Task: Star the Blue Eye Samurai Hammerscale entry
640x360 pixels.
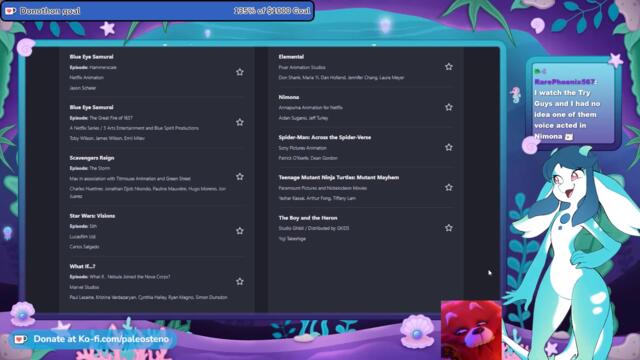Action: [240, 72]
